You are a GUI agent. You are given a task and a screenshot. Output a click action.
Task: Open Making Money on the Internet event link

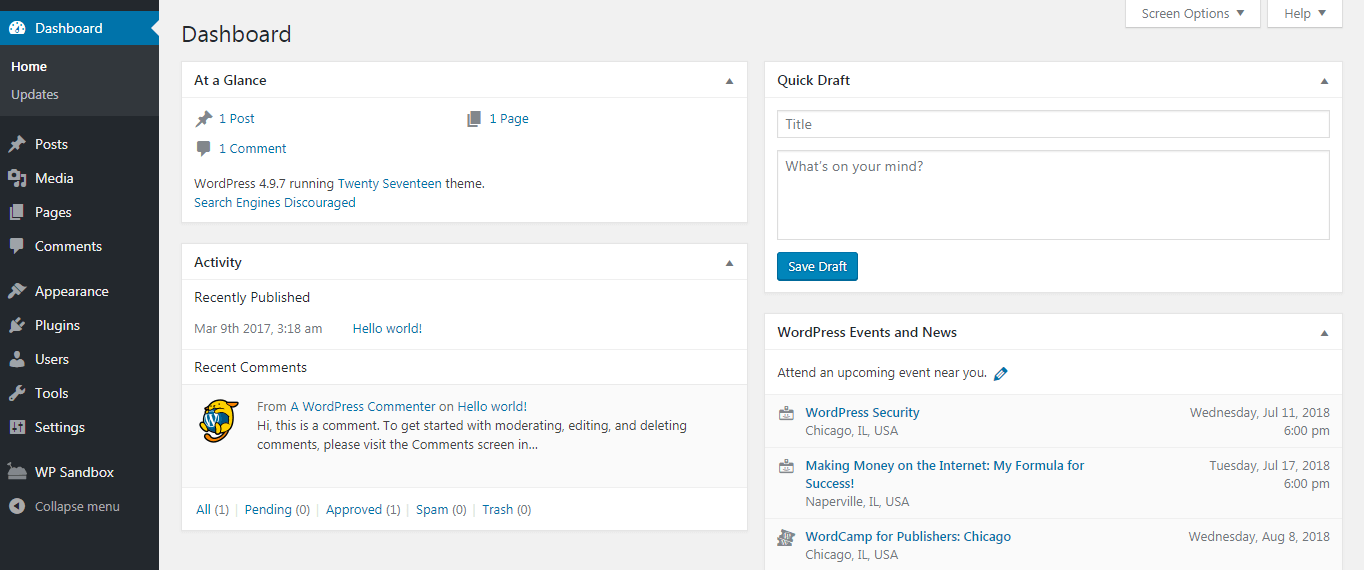coord(945,474)
